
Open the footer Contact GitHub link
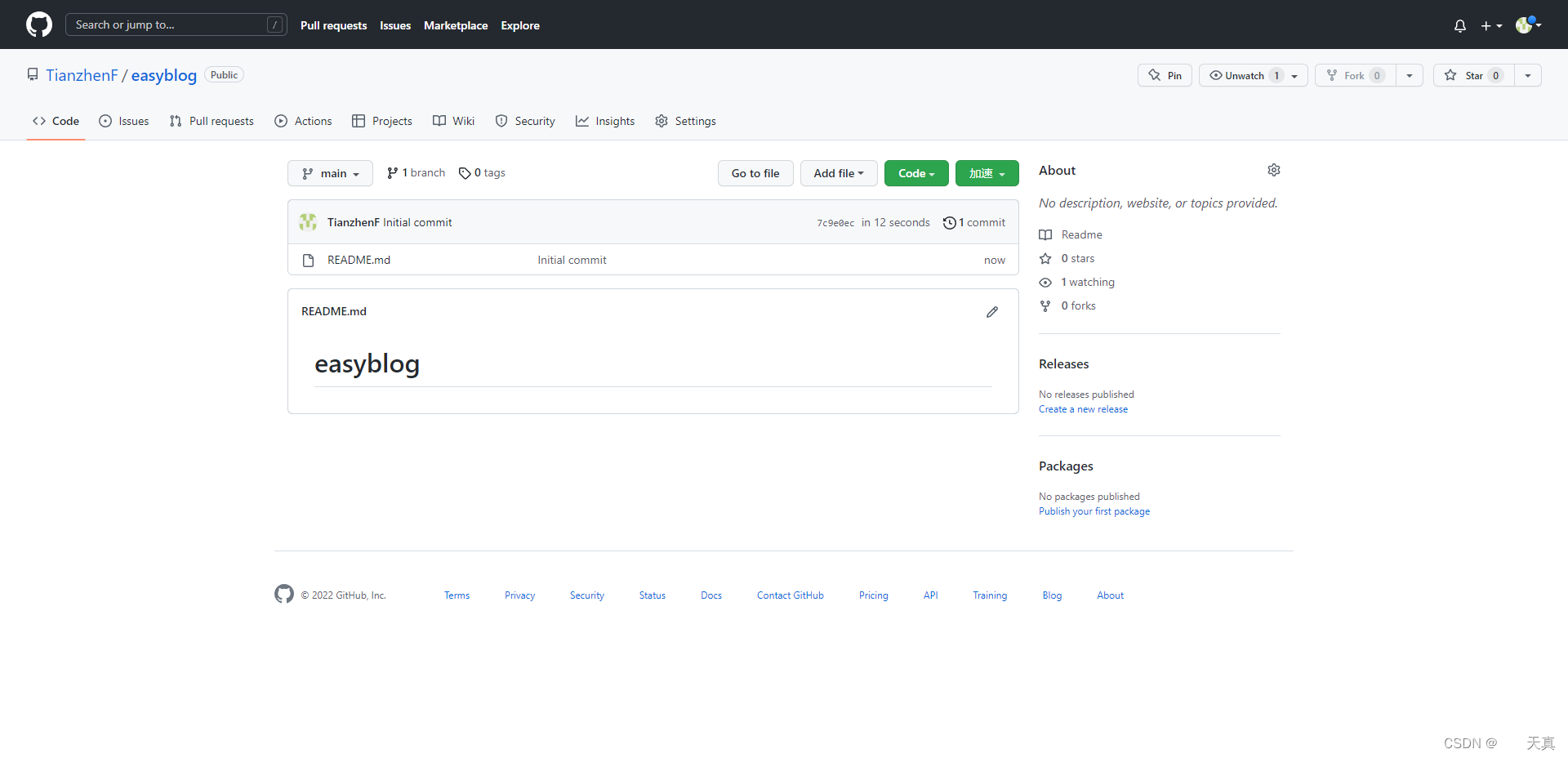[791, 595]
